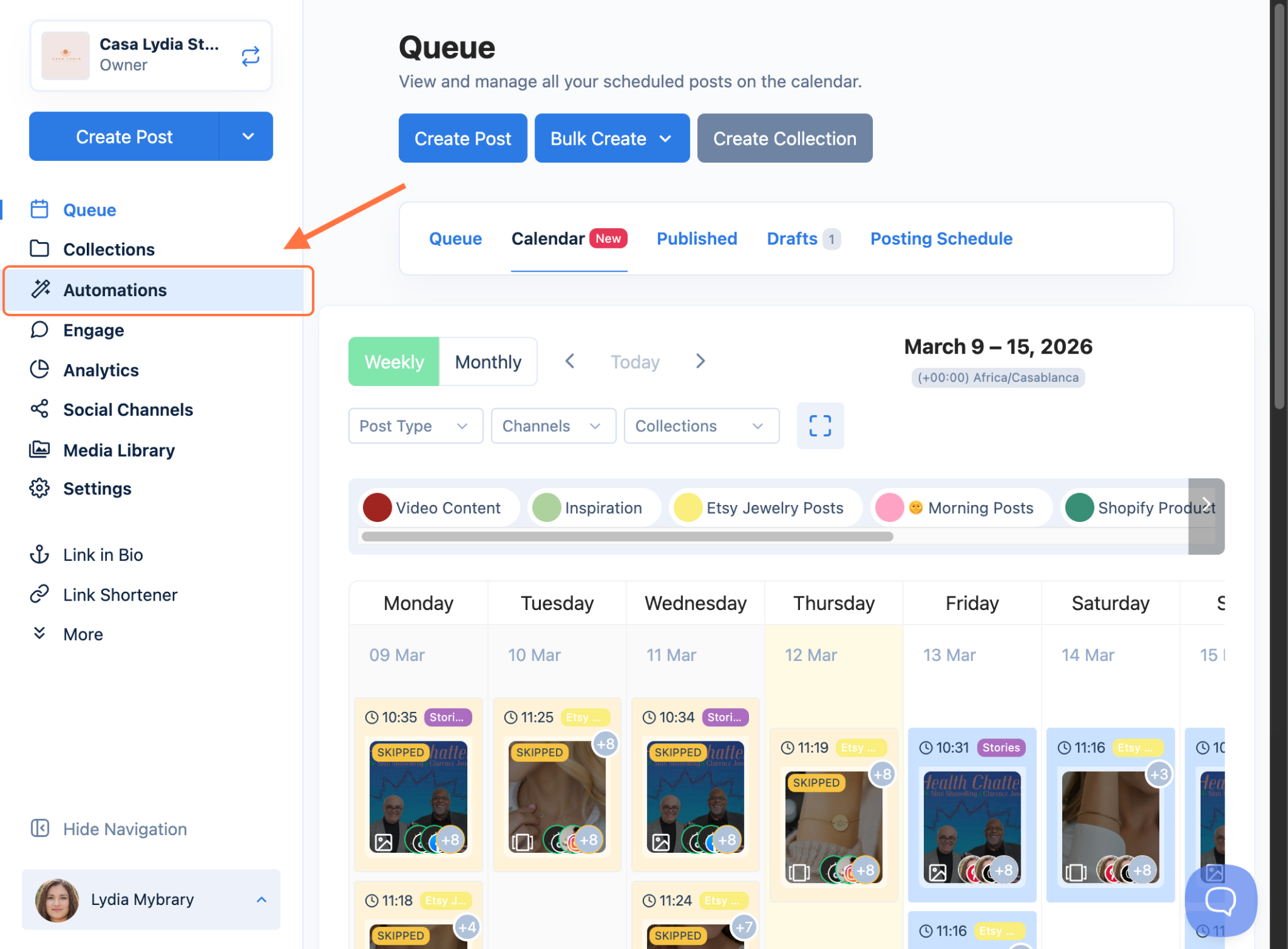Click the Today navigation link
The height and width of the screenshot is (949, 1288).
635,362
